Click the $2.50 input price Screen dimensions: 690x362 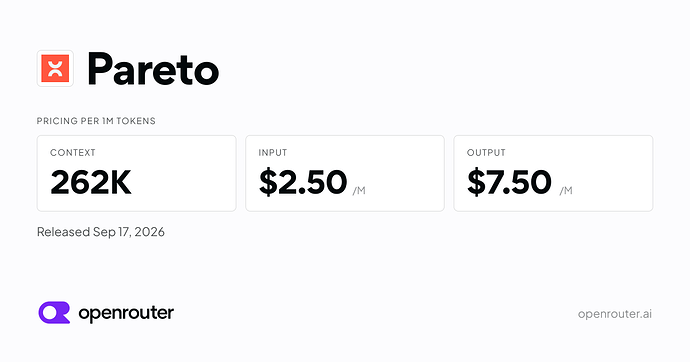click(303, 182)
